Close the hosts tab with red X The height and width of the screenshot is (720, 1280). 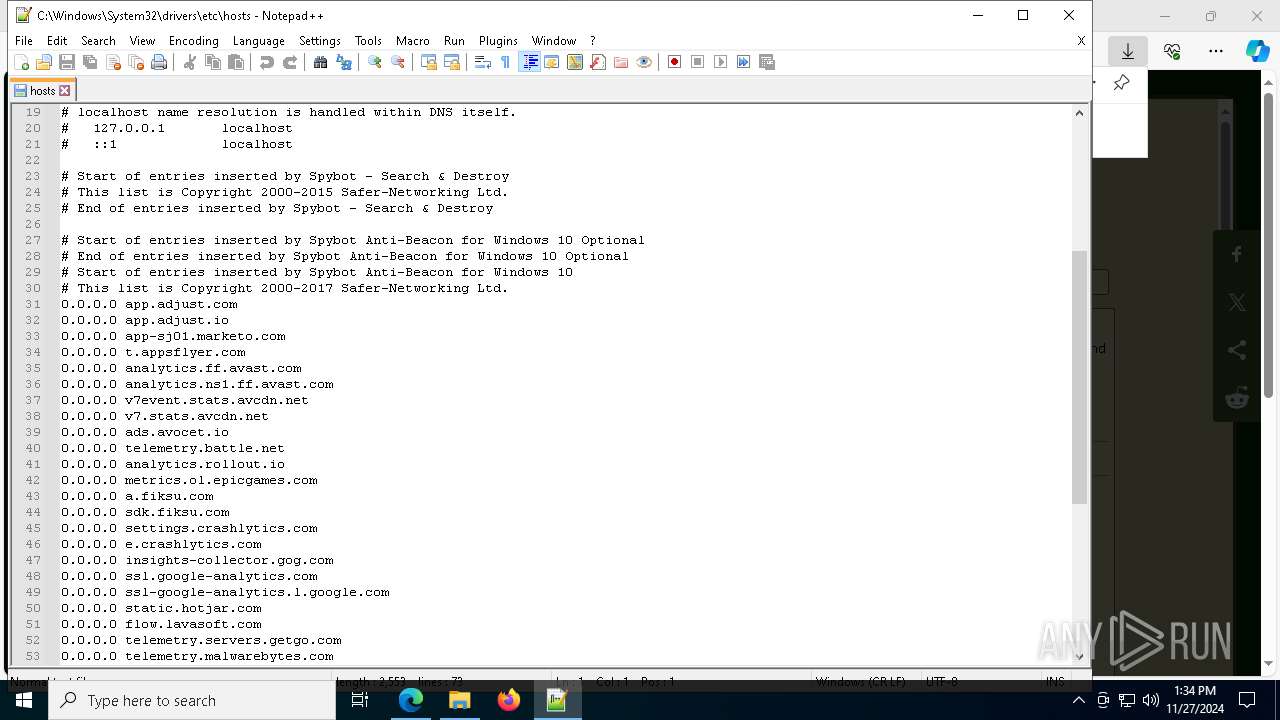click(65, 90)
